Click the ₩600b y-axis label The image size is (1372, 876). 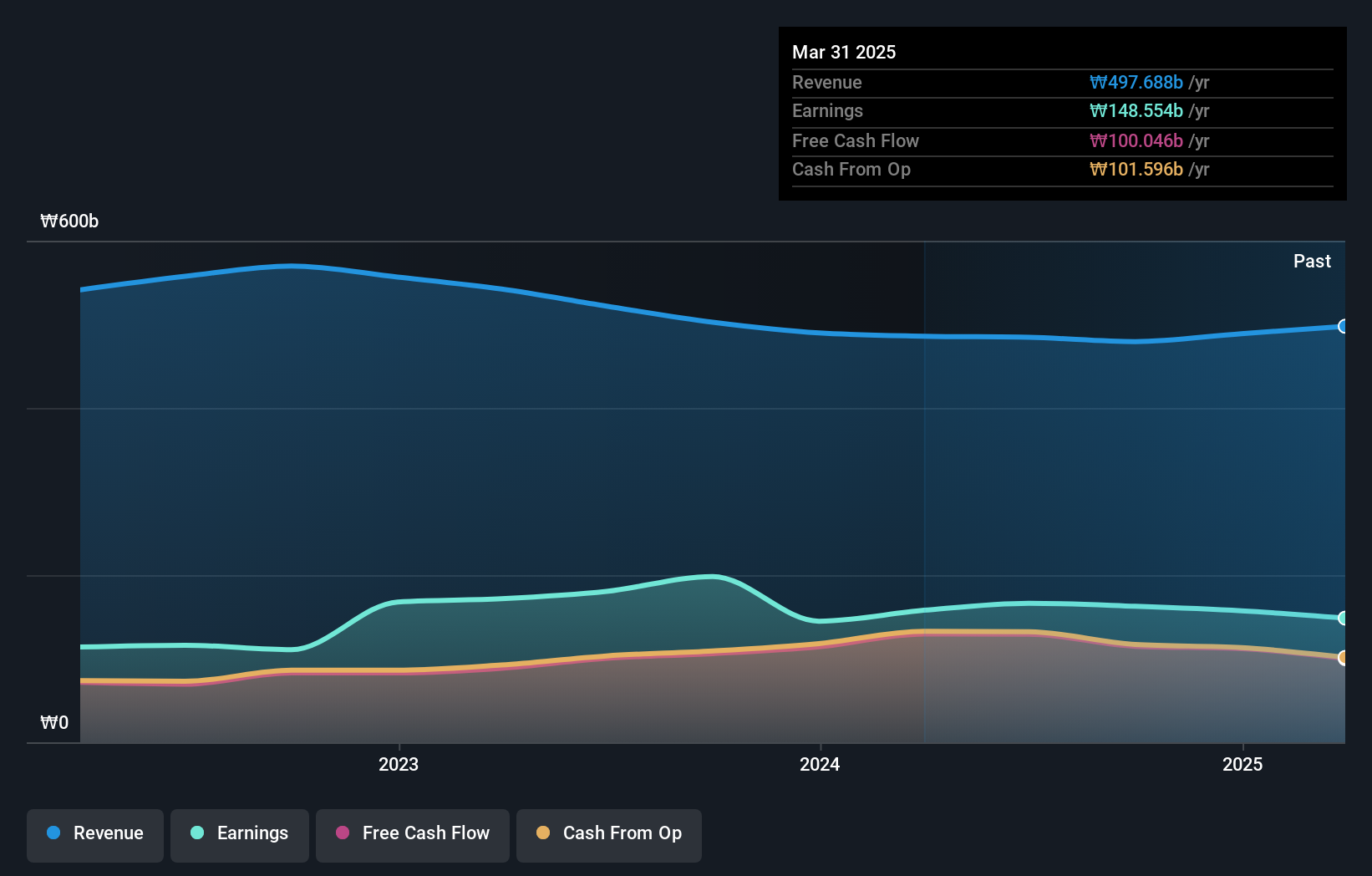tap(69, 221)
